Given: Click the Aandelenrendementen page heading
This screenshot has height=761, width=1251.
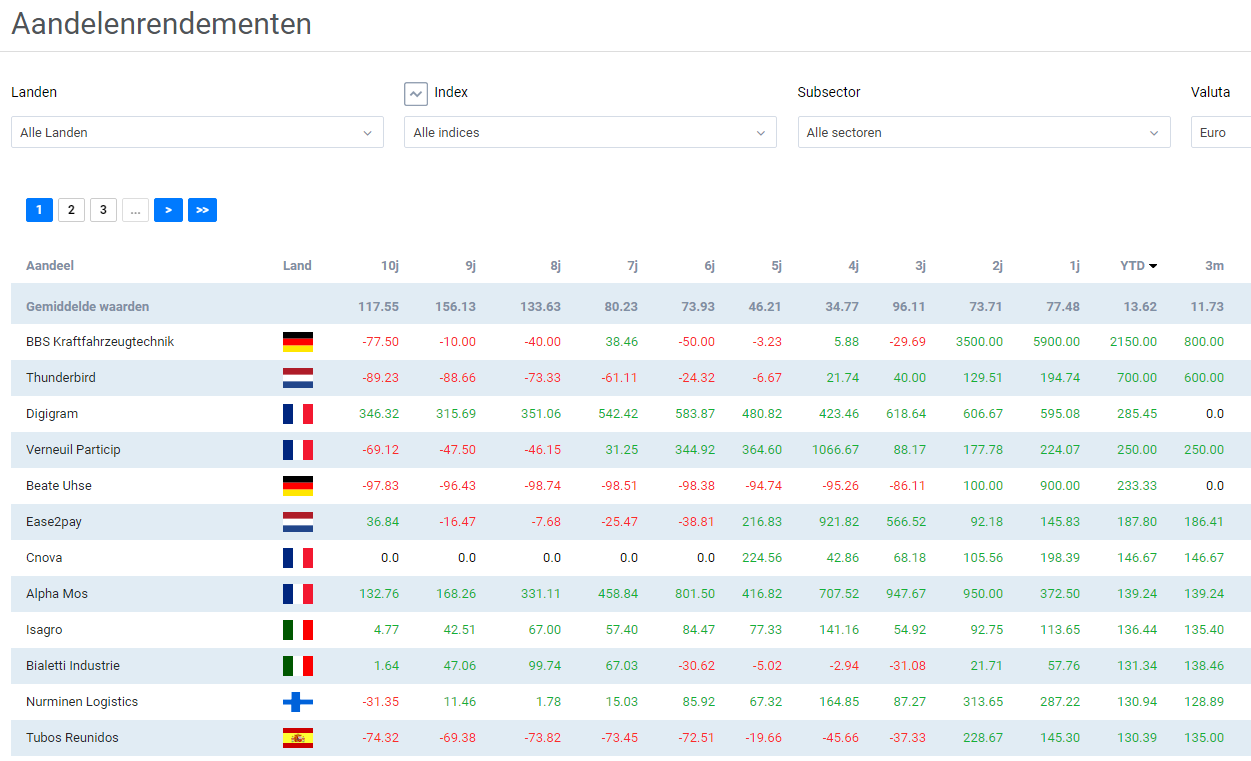Looking at the screenshot, I should tap(161, 23).
